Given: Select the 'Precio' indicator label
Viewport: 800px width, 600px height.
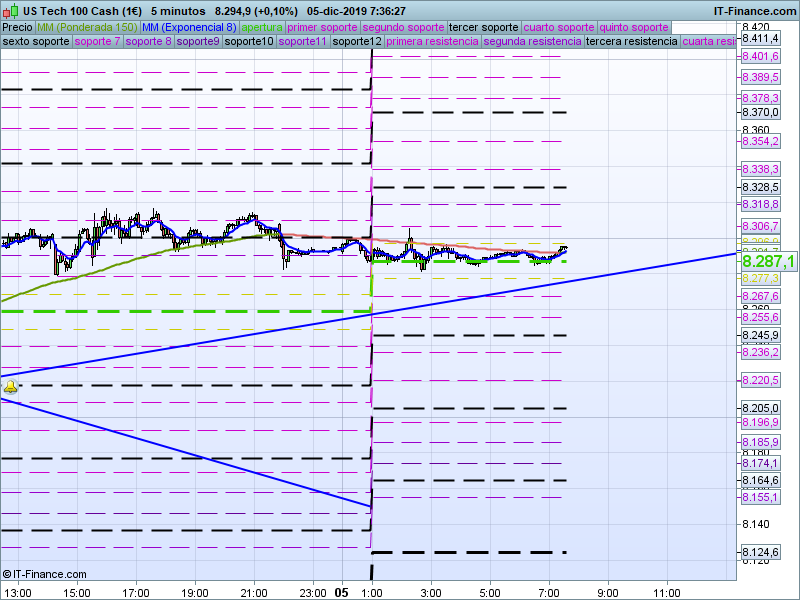Looking at the screenshot, I should click(17, 27).
